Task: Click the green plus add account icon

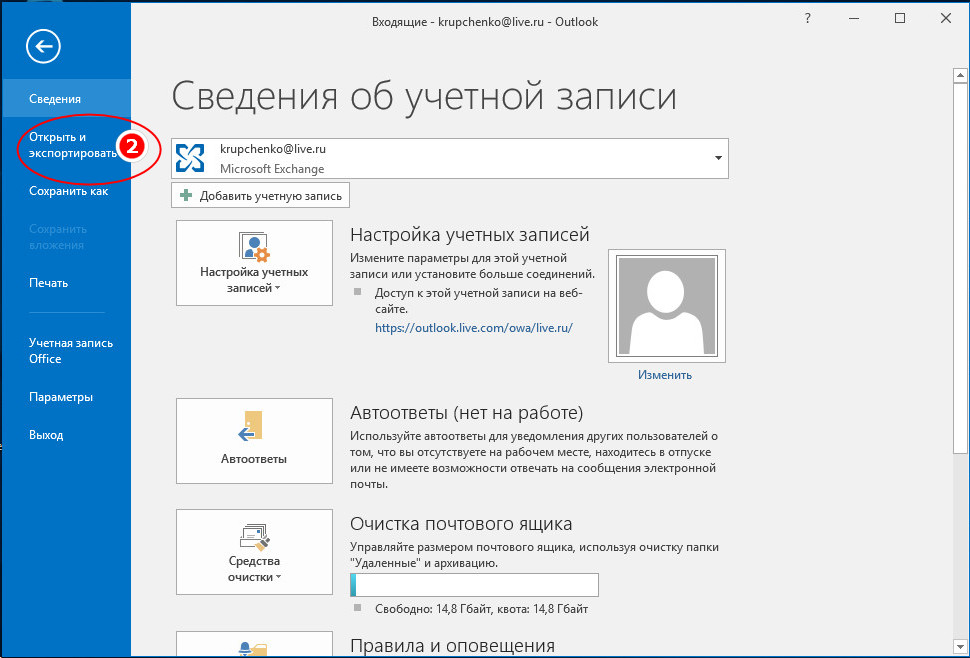Action: click(x=186, y=196)
